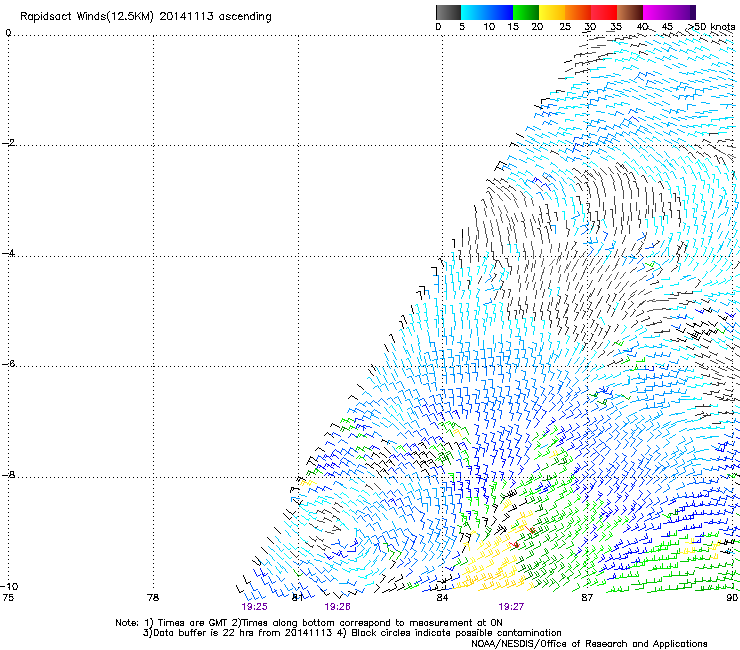Click the yellow 20-25 knots legend swatch
The width and height of the screenshot is (740, 650).
coord(552,12)
